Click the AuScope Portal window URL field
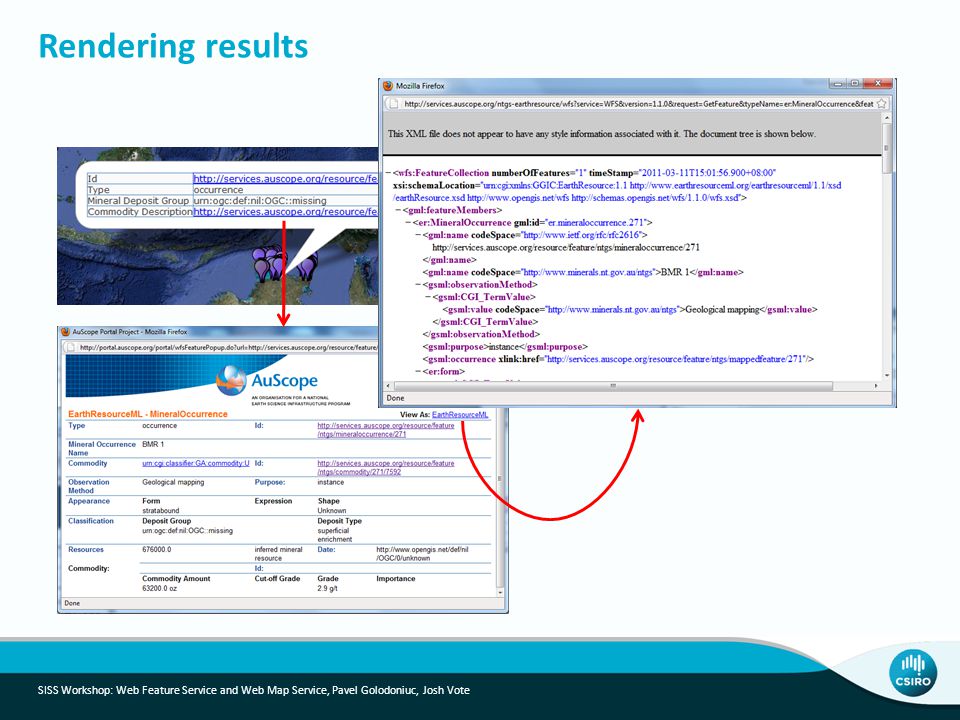 228,347
